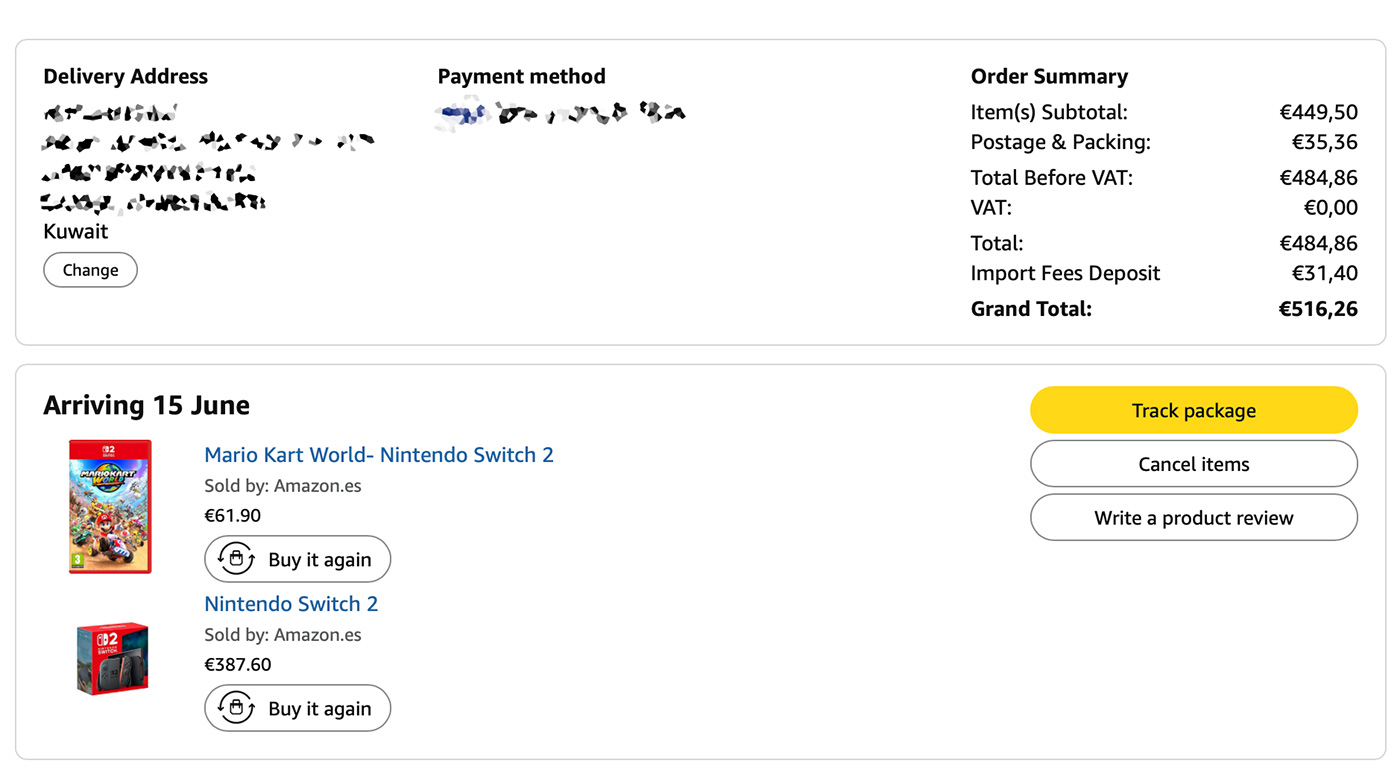Click the €387.60 price of Switch 2
Viewport: 1400px width, 778px height.
pyautogui.click(x=238, y=665)
